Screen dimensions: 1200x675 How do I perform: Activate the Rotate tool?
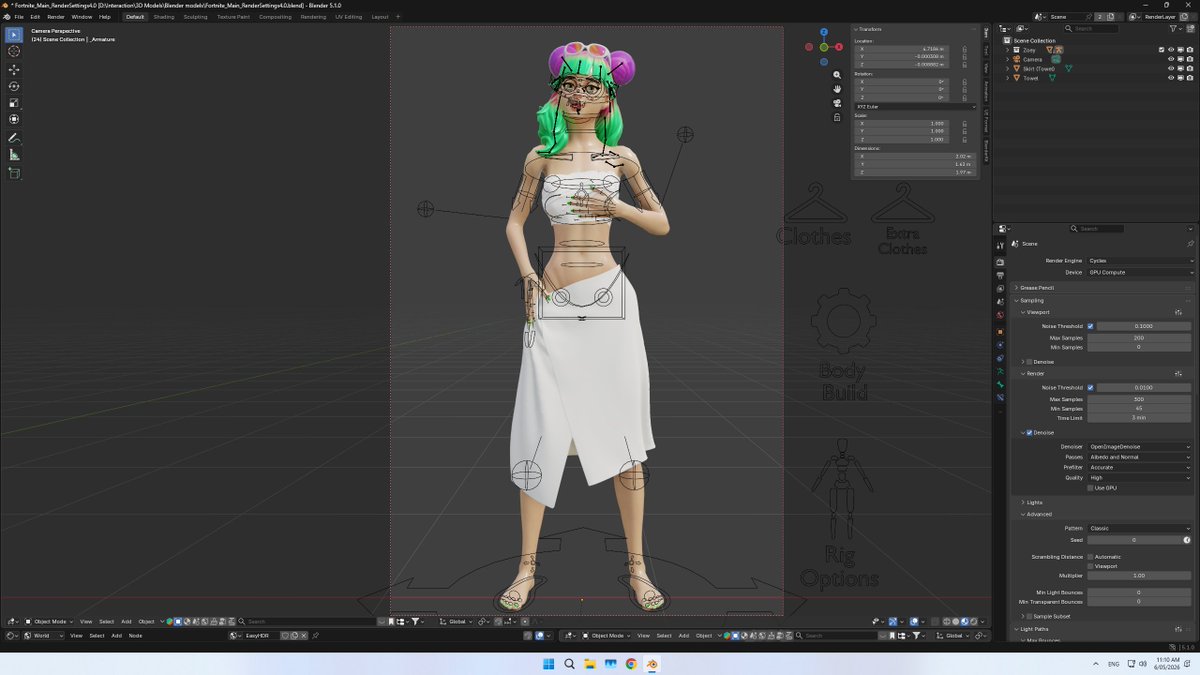click(14, 86)
